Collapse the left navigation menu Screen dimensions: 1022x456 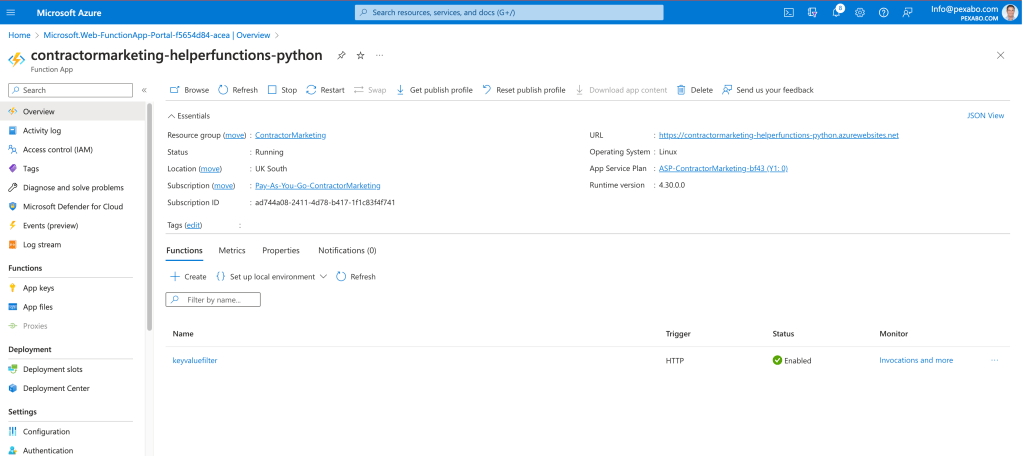(x=144, y=90)
